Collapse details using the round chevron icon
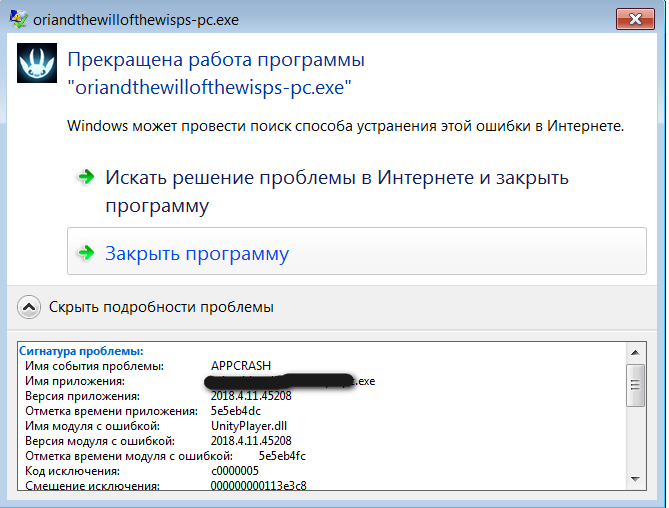The image size is (669, 508). click(x=30, y=307)
